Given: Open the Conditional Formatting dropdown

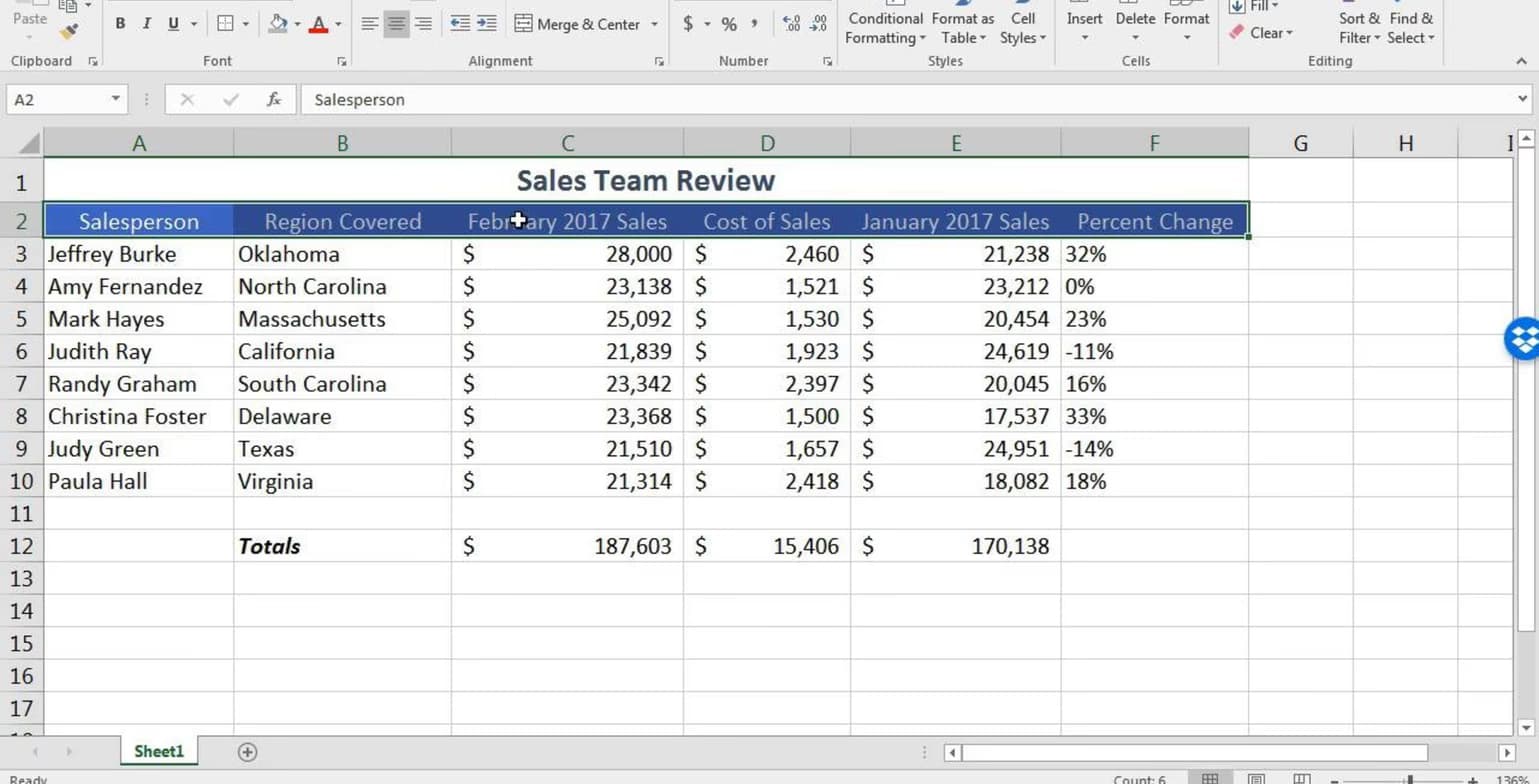Looking at the screenshot, I should (884, 28).
